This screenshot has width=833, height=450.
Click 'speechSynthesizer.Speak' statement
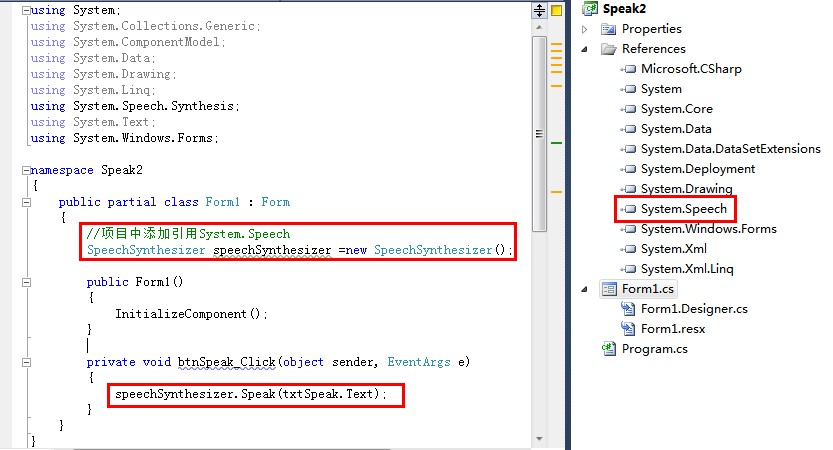pos(251,394)
